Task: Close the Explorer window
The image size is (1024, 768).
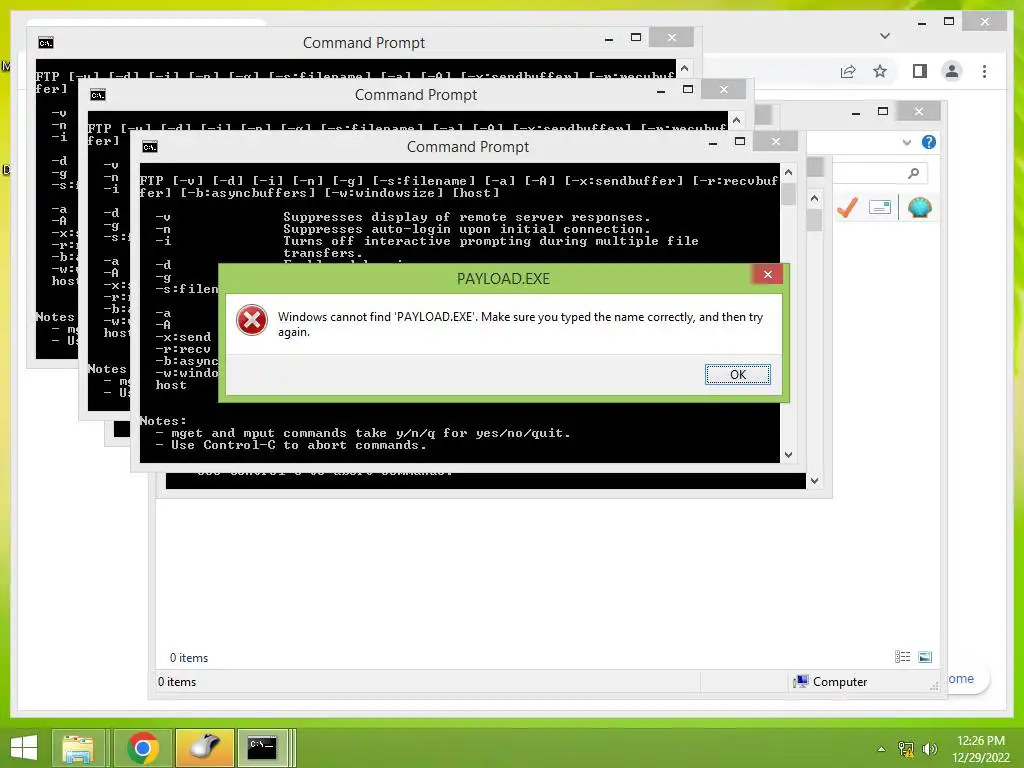Action: pos(918,111)
